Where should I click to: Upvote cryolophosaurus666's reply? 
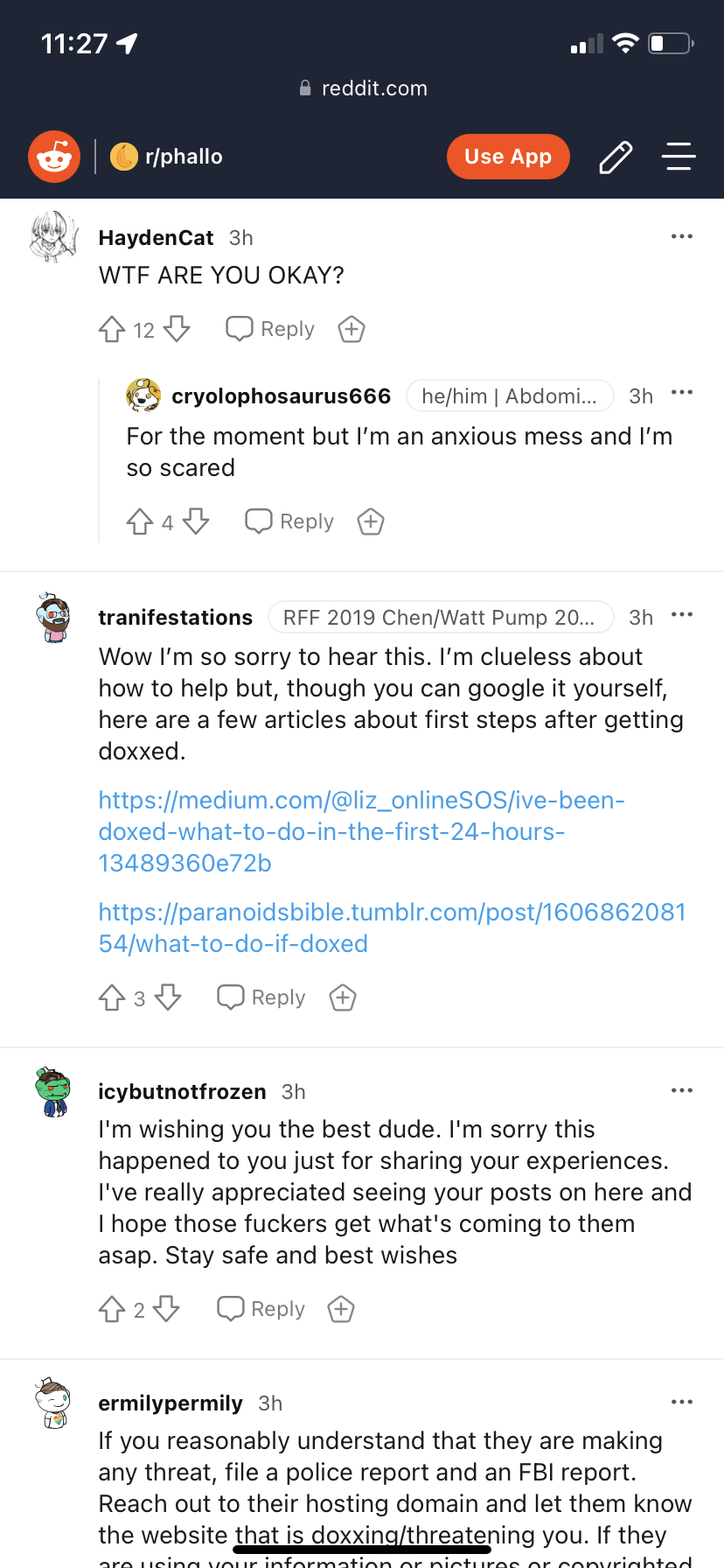(x=140, y=522)
